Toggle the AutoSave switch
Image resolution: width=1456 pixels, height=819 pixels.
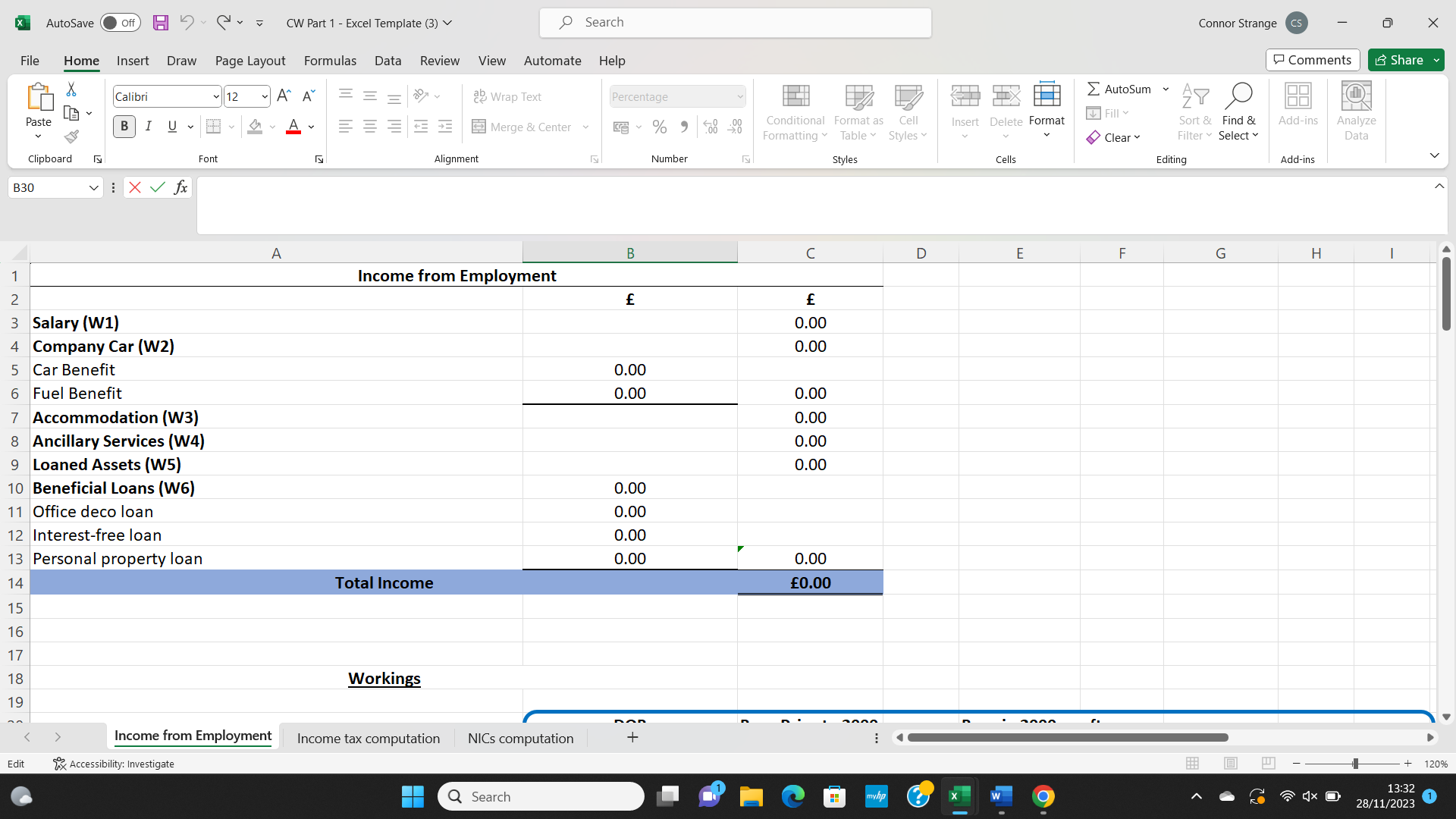click(x=120, y=23)
